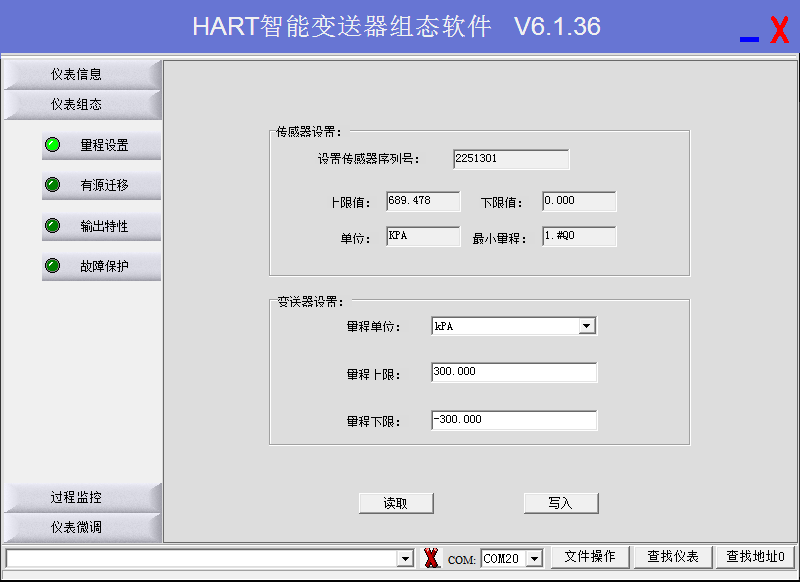Click the 查找仪表 button
This screenshot has height=582, width=800.
(673, 557)
